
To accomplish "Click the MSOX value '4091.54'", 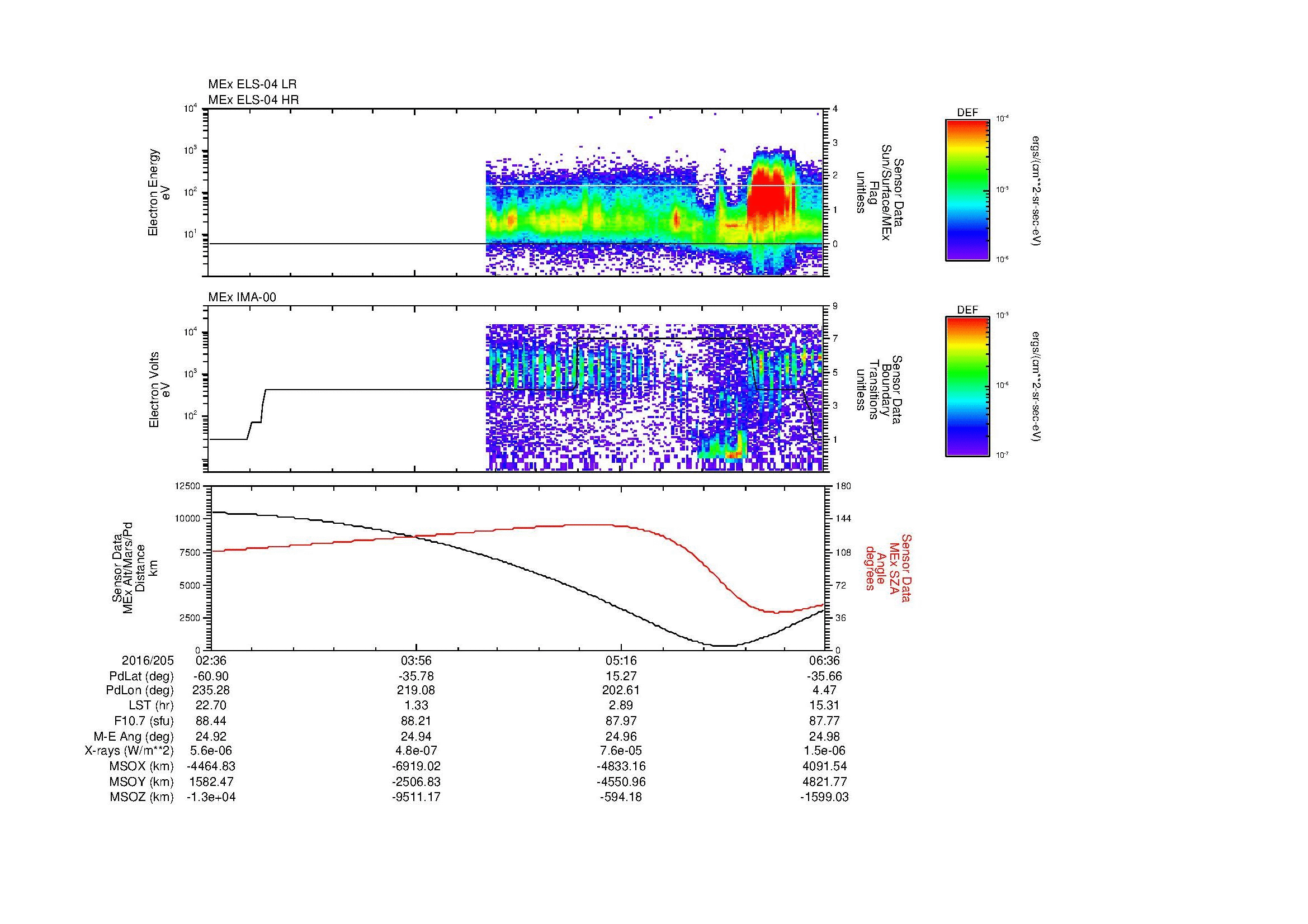I will (x=824, y=767).
